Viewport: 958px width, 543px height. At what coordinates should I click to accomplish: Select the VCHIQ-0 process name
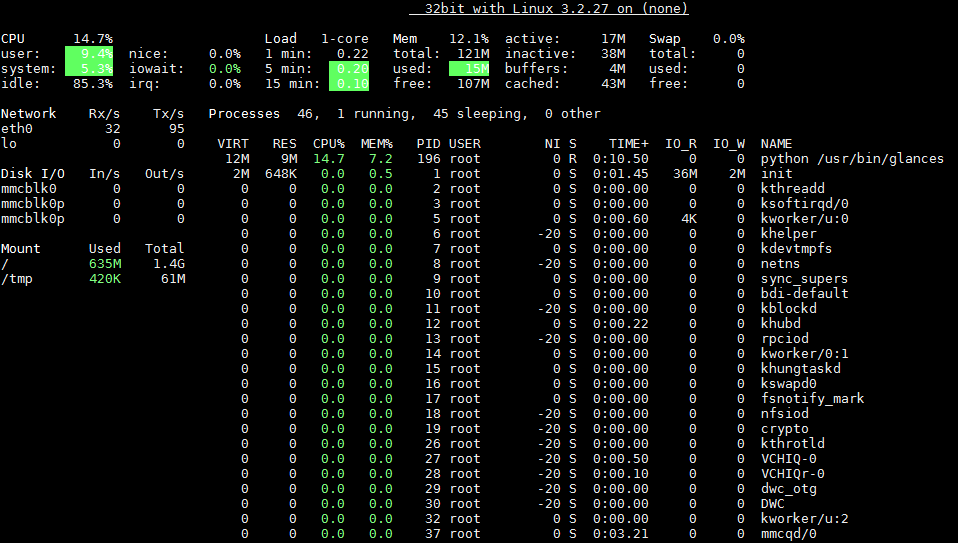click(789, 459)
